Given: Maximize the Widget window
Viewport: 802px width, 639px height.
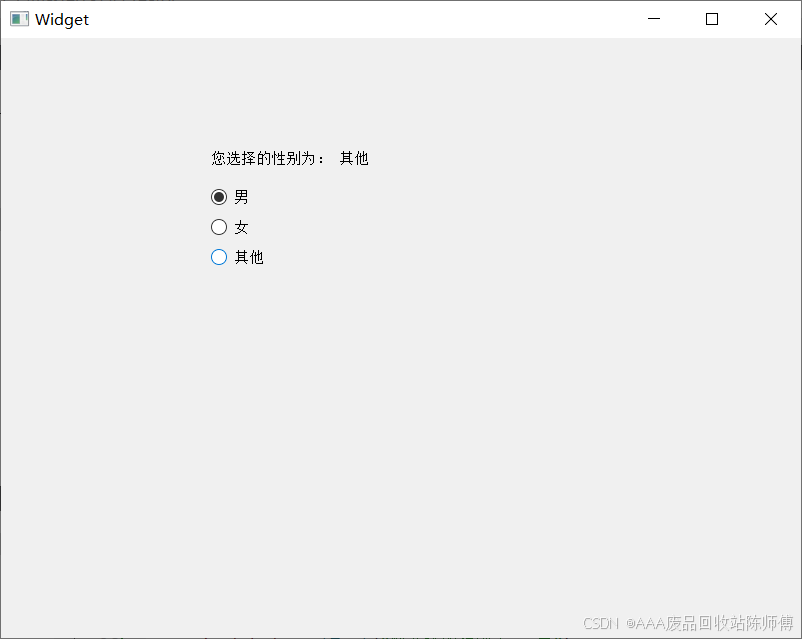Looking at the screenshot, I should click(711, 19).
